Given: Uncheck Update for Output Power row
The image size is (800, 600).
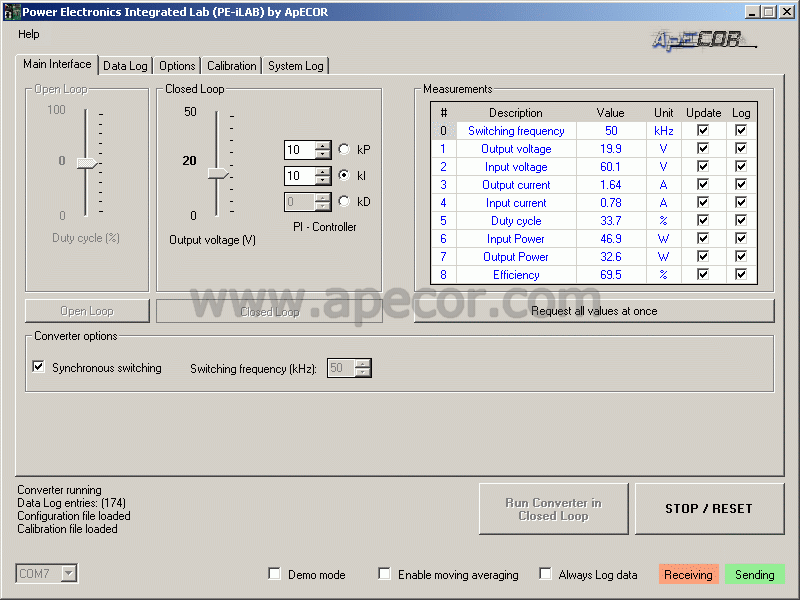Looking at the screenshot, I should coord(703,256).
